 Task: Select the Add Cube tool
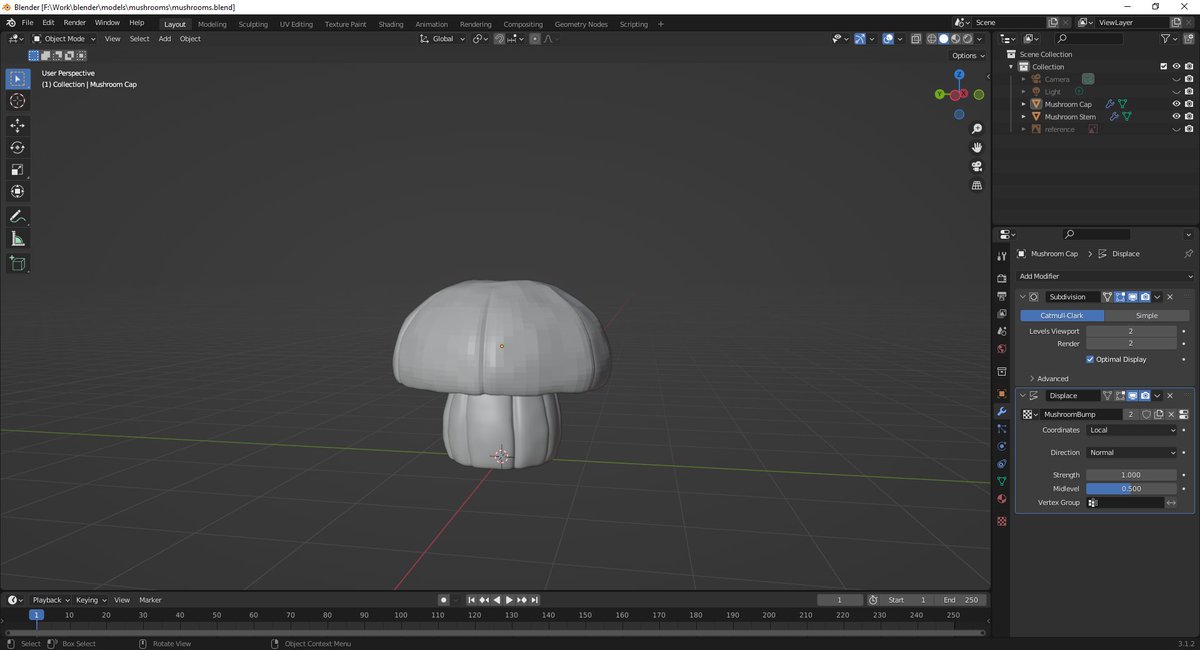18,263
